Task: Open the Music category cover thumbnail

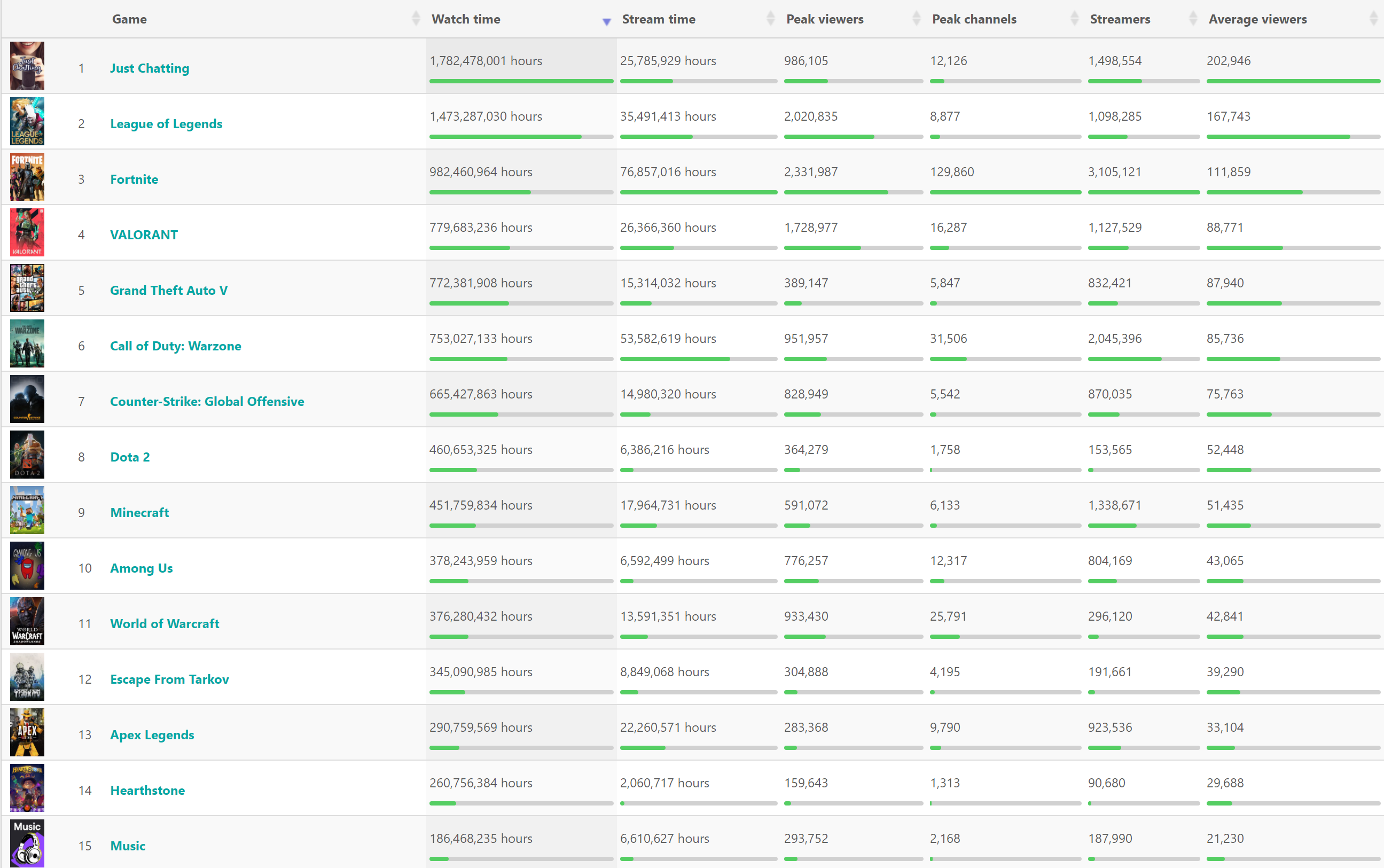Action: pos(27,843)
